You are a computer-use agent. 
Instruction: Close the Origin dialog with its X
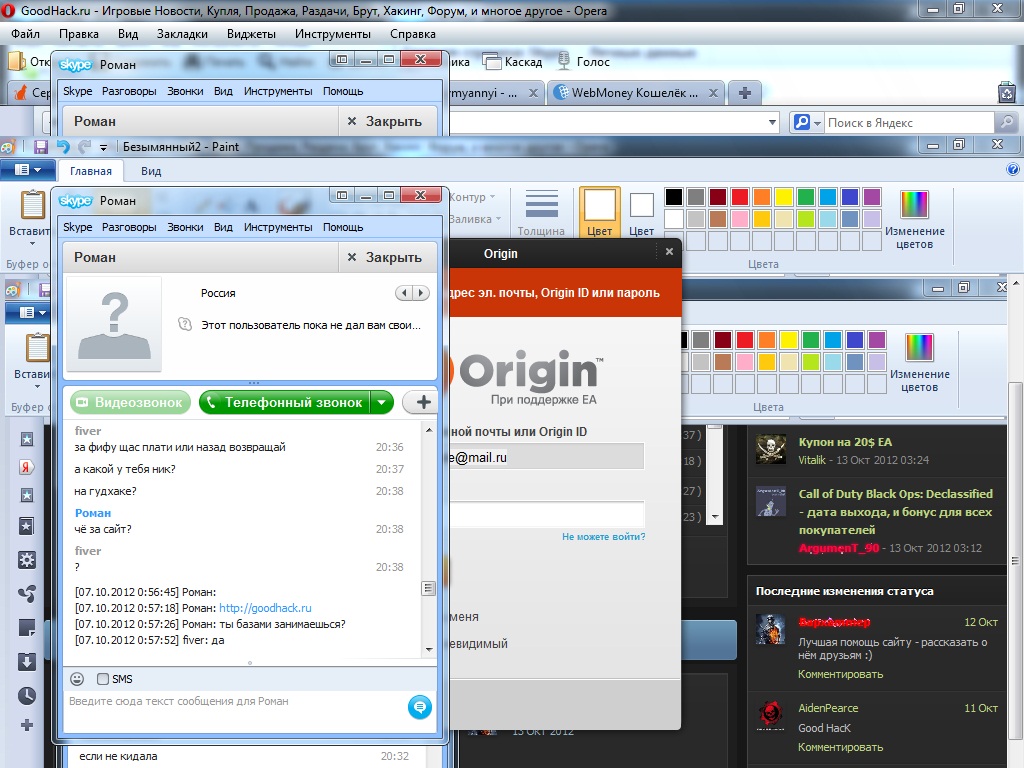pyautogui.click(x=669, y=251)
